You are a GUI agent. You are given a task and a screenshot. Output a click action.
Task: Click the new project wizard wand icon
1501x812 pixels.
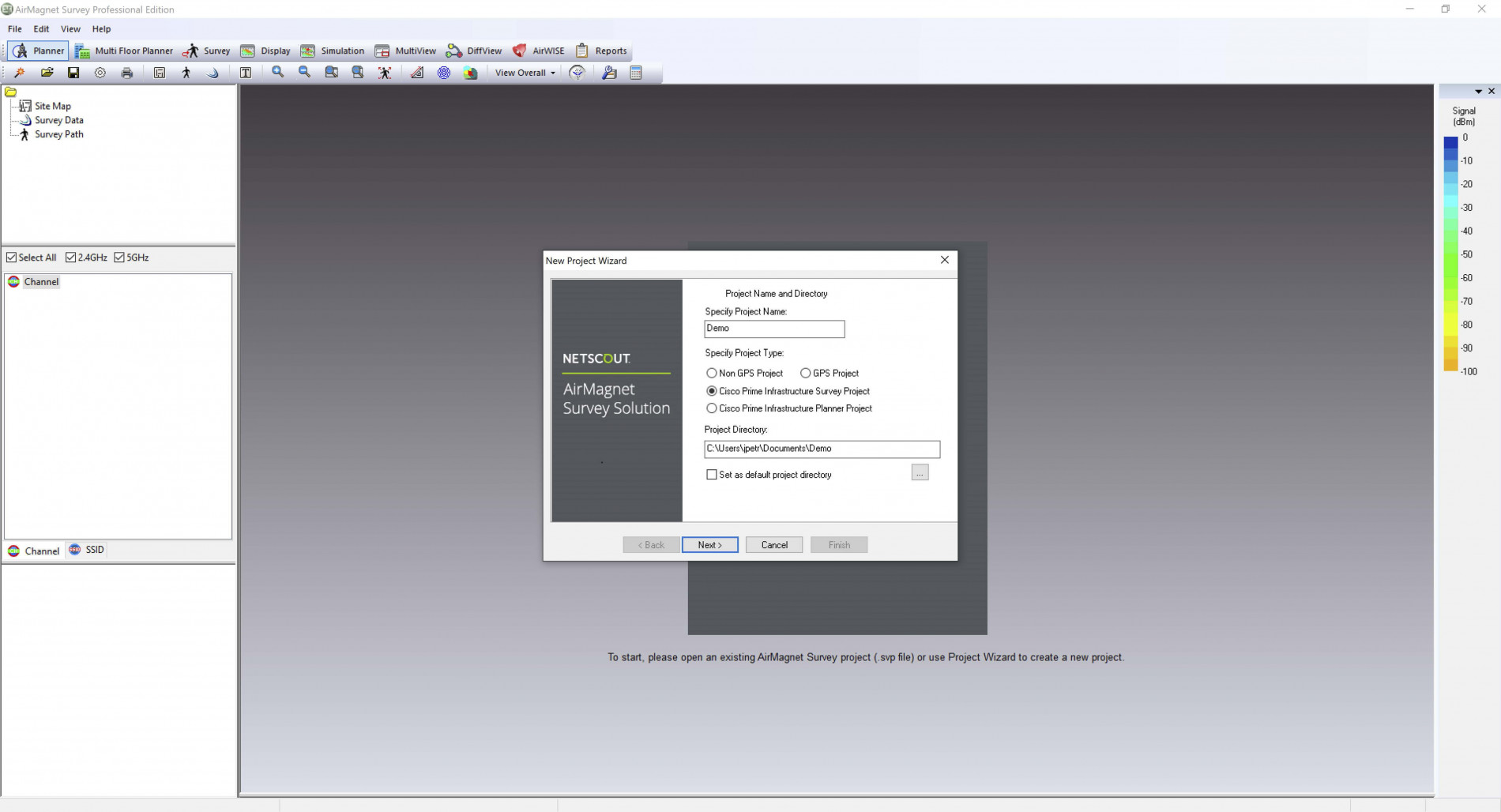tap(20, 73)
